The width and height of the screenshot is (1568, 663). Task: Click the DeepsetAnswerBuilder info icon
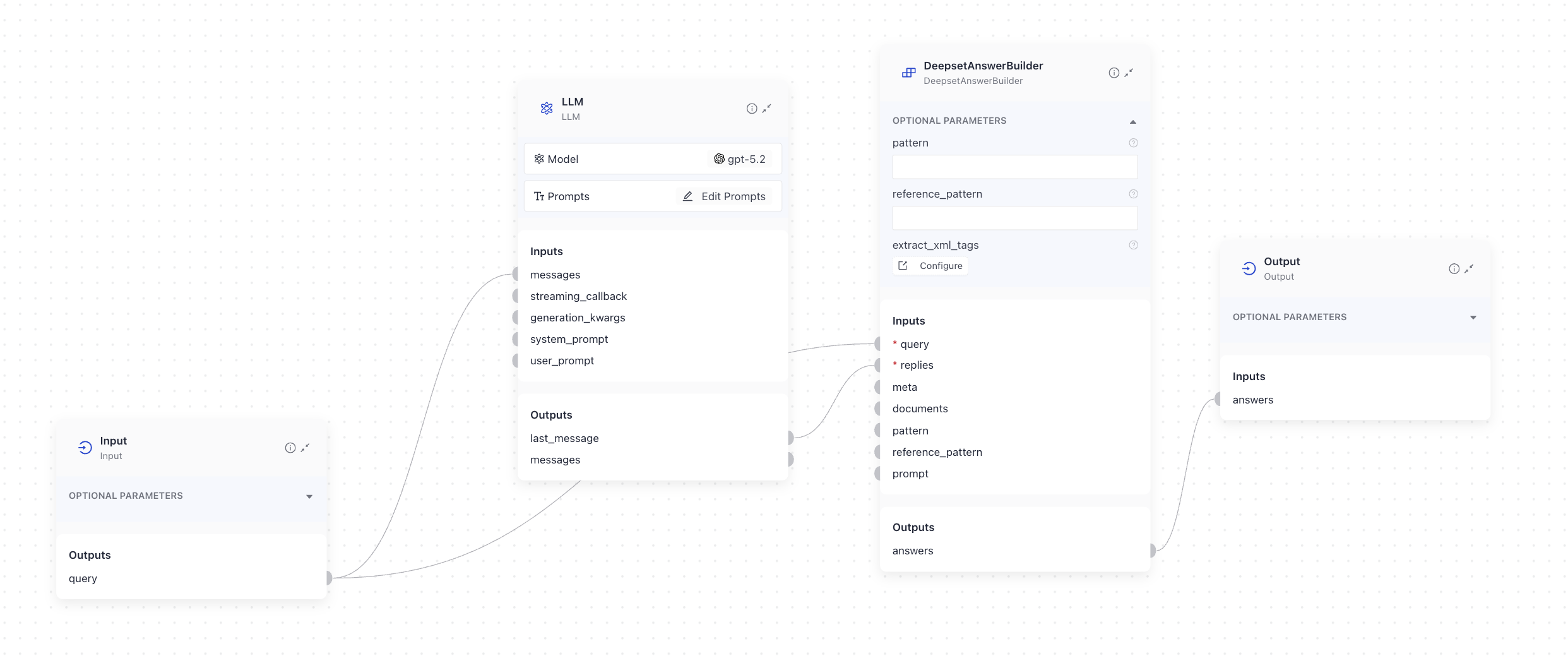click(x=1114, y=73)
